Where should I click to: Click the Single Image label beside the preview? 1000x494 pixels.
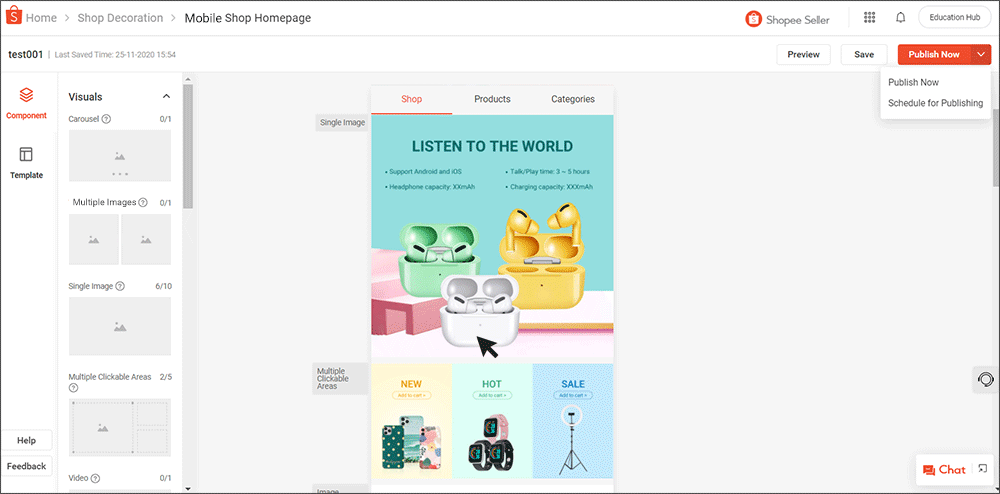coord(342,122)
